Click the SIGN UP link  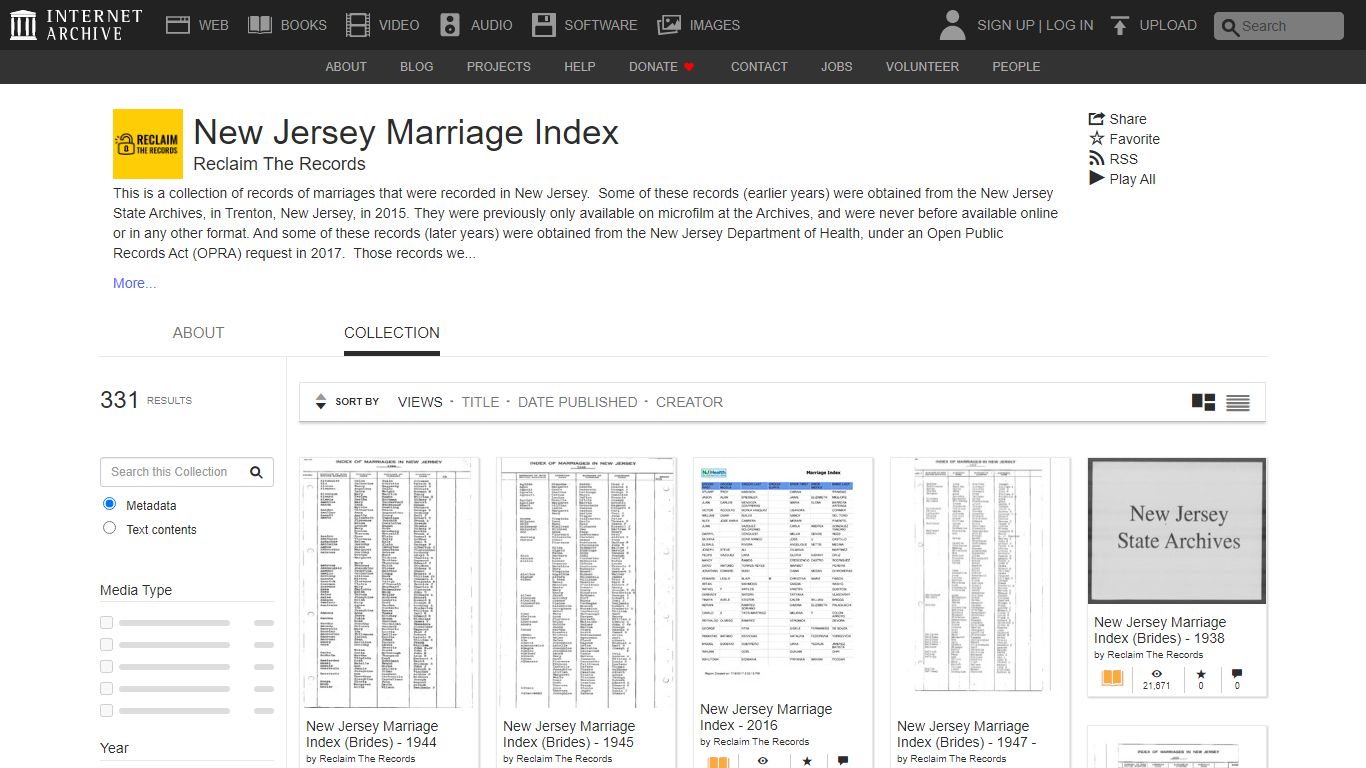1006,25
